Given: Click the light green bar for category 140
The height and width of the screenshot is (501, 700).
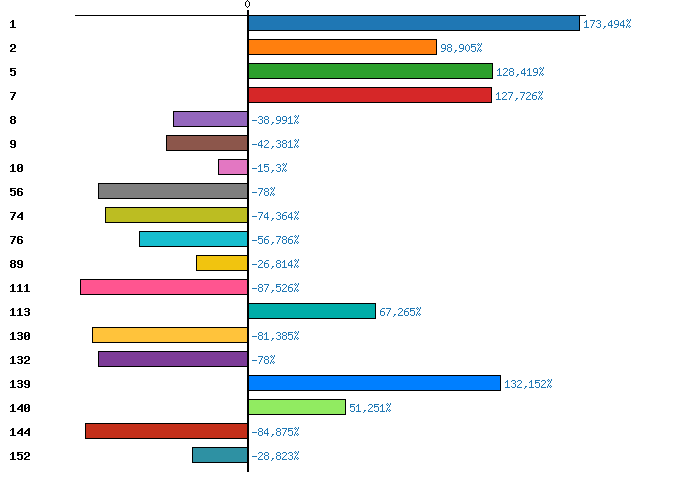Looking at the screenshot, I should tap(297, 407).
